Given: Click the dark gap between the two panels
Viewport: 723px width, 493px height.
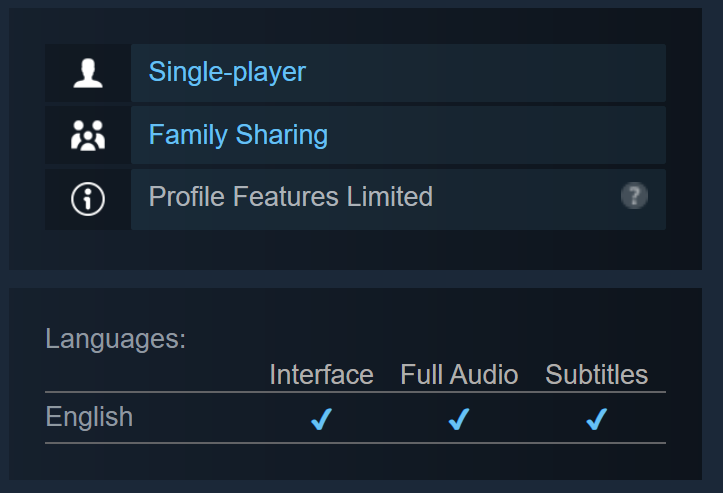Looking at the screenshot, I should click(361, 279).
